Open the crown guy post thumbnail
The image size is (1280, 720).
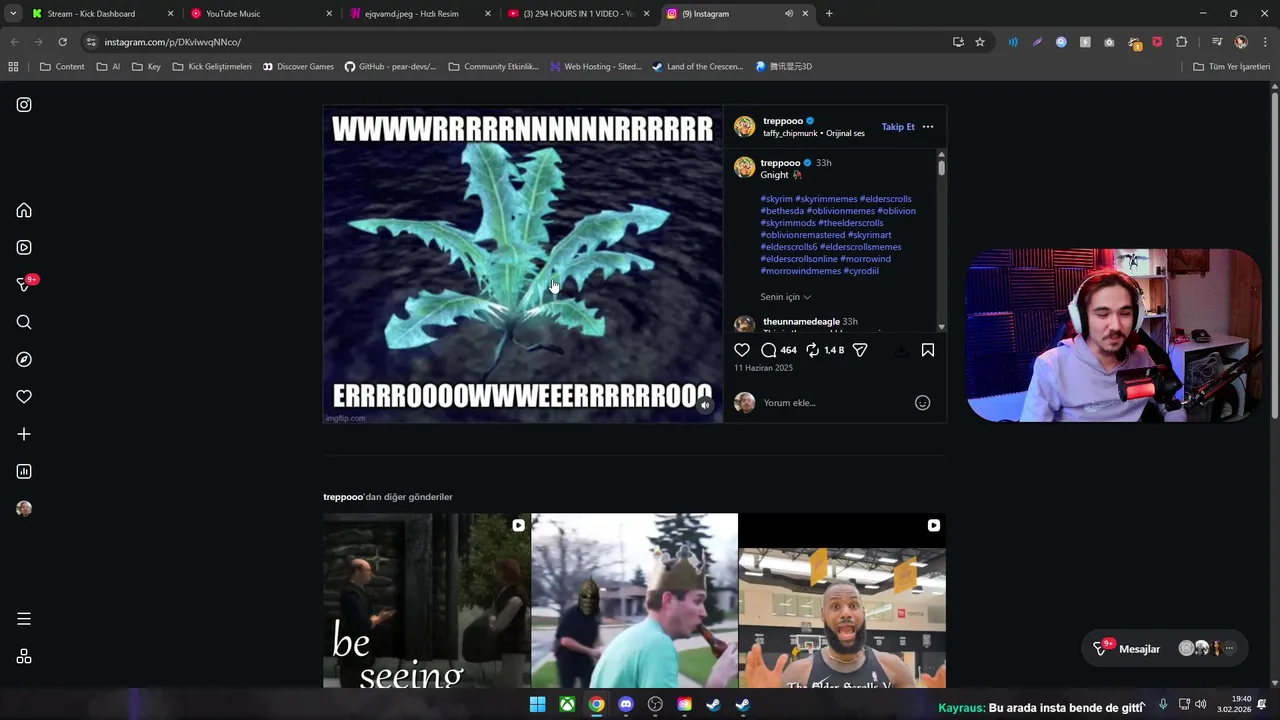634,601
